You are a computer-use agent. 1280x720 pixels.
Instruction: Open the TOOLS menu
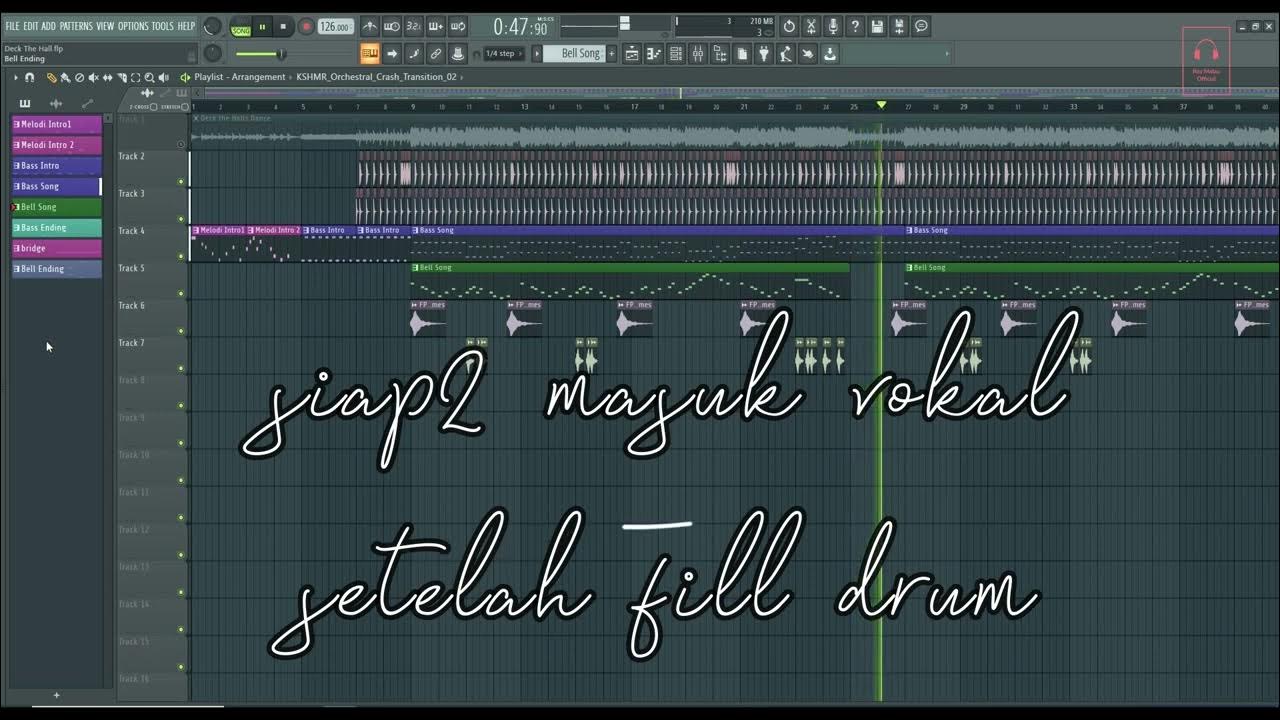click(x=163, y=26)
